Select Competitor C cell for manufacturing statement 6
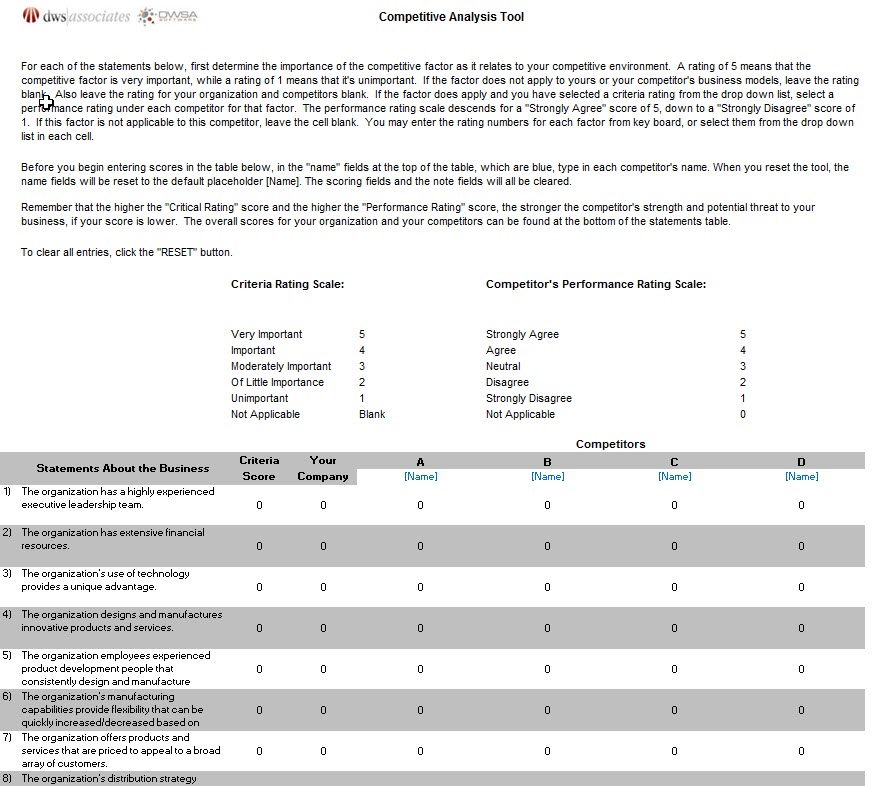 (x=674, y=710)
